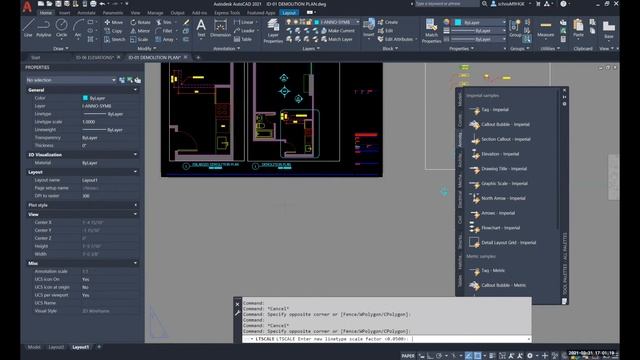Click the Trim tool
Screen dimensions: 640x360
click(164, 22)
